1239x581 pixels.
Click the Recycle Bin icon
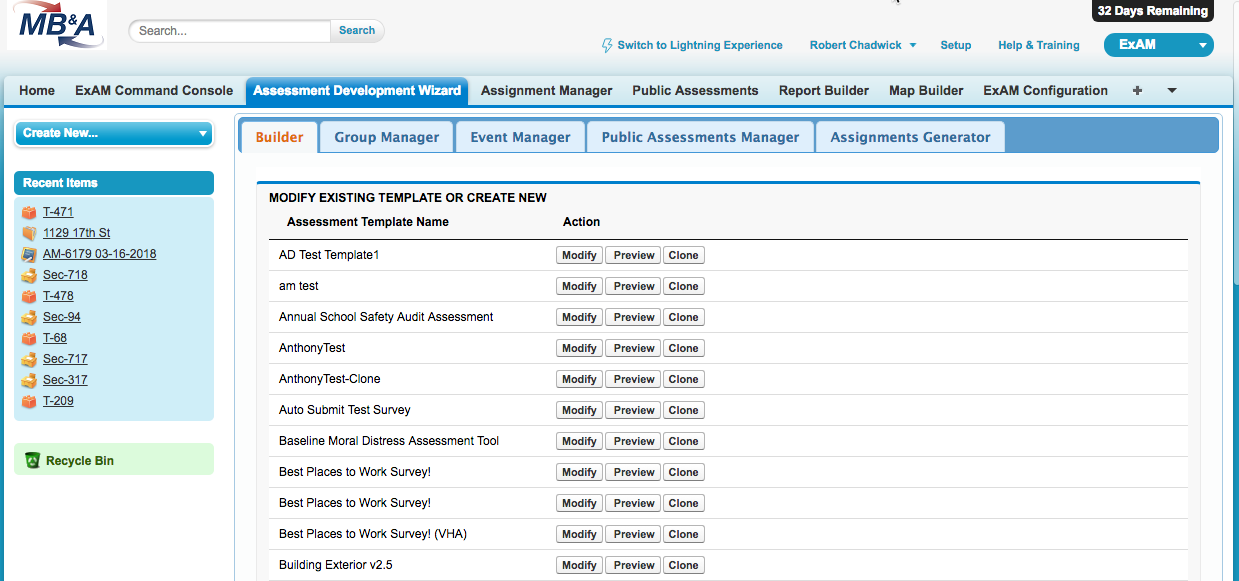pyautogui.click(x=32, y=461)
